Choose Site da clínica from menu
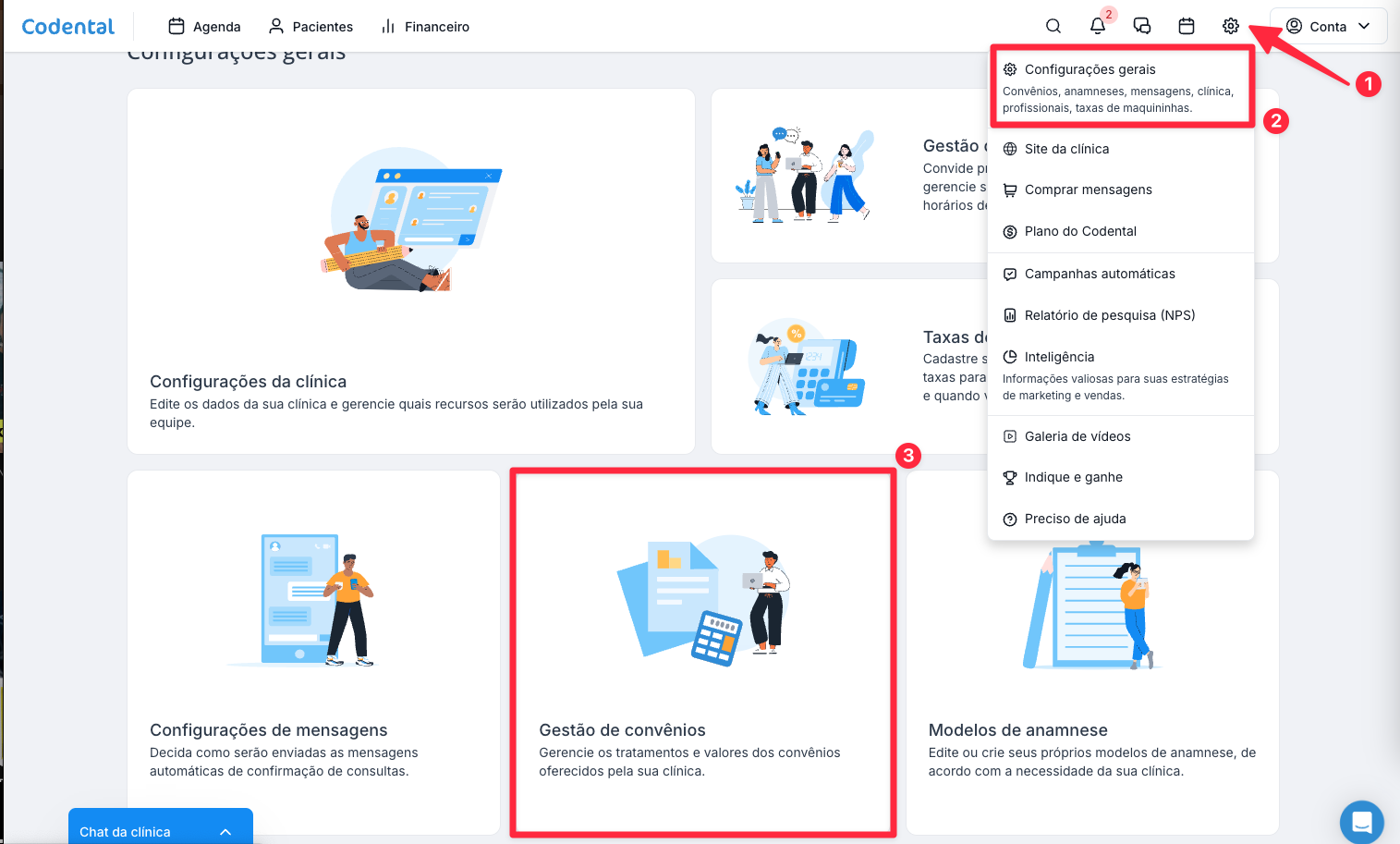1400x844 pixels. [1066, 149]
